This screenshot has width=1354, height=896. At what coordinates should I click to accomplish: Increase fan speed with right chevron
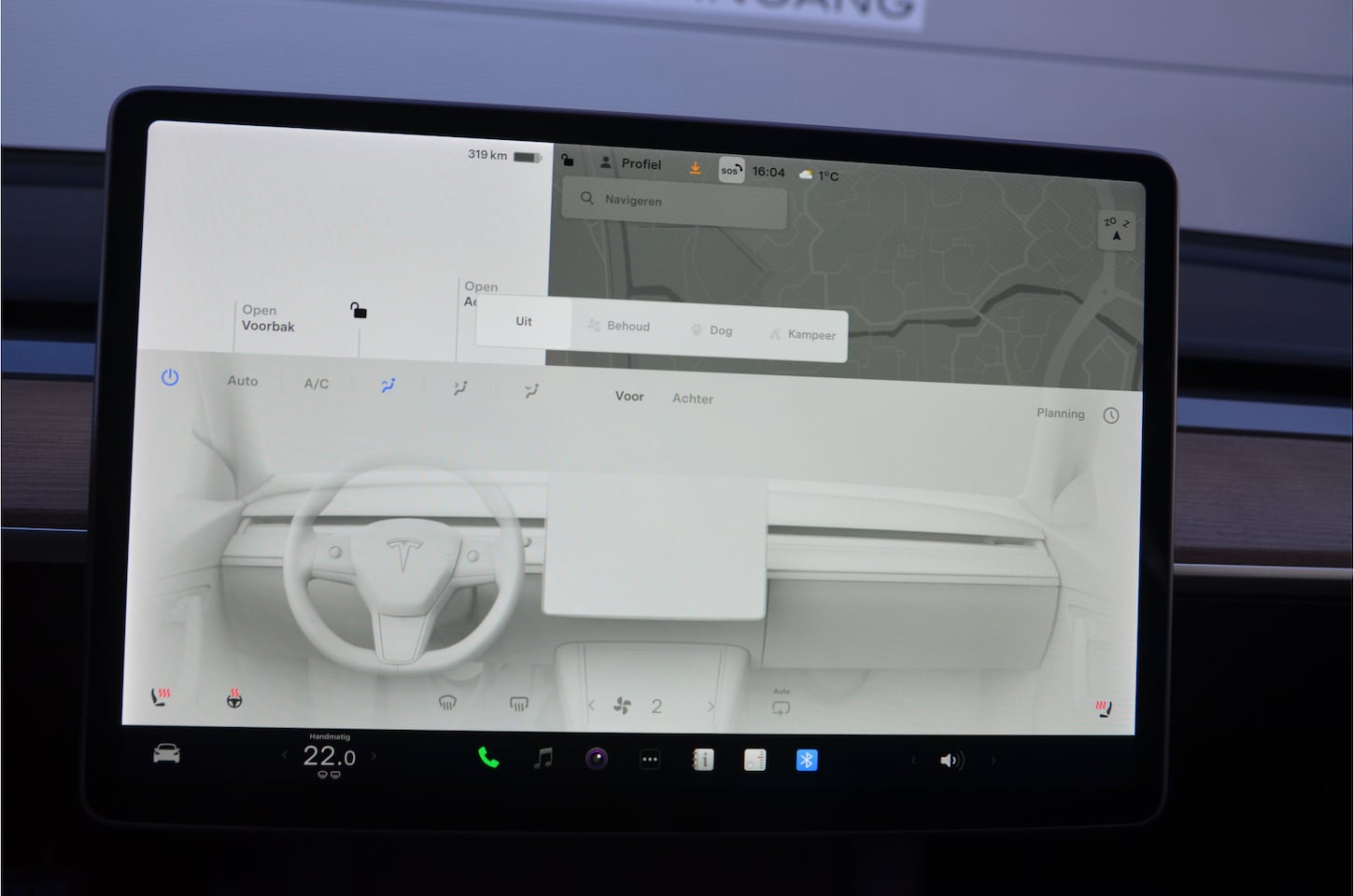click(711, 707)
